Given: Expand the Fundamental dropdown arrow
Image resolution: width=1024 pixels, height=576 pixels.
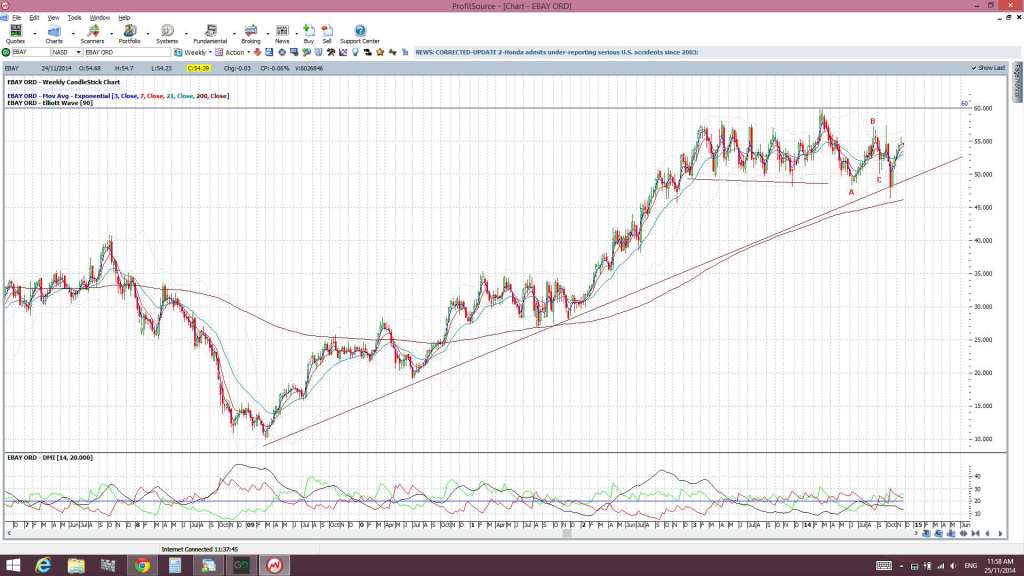Looking at the screenshot, I should [234, 33].
